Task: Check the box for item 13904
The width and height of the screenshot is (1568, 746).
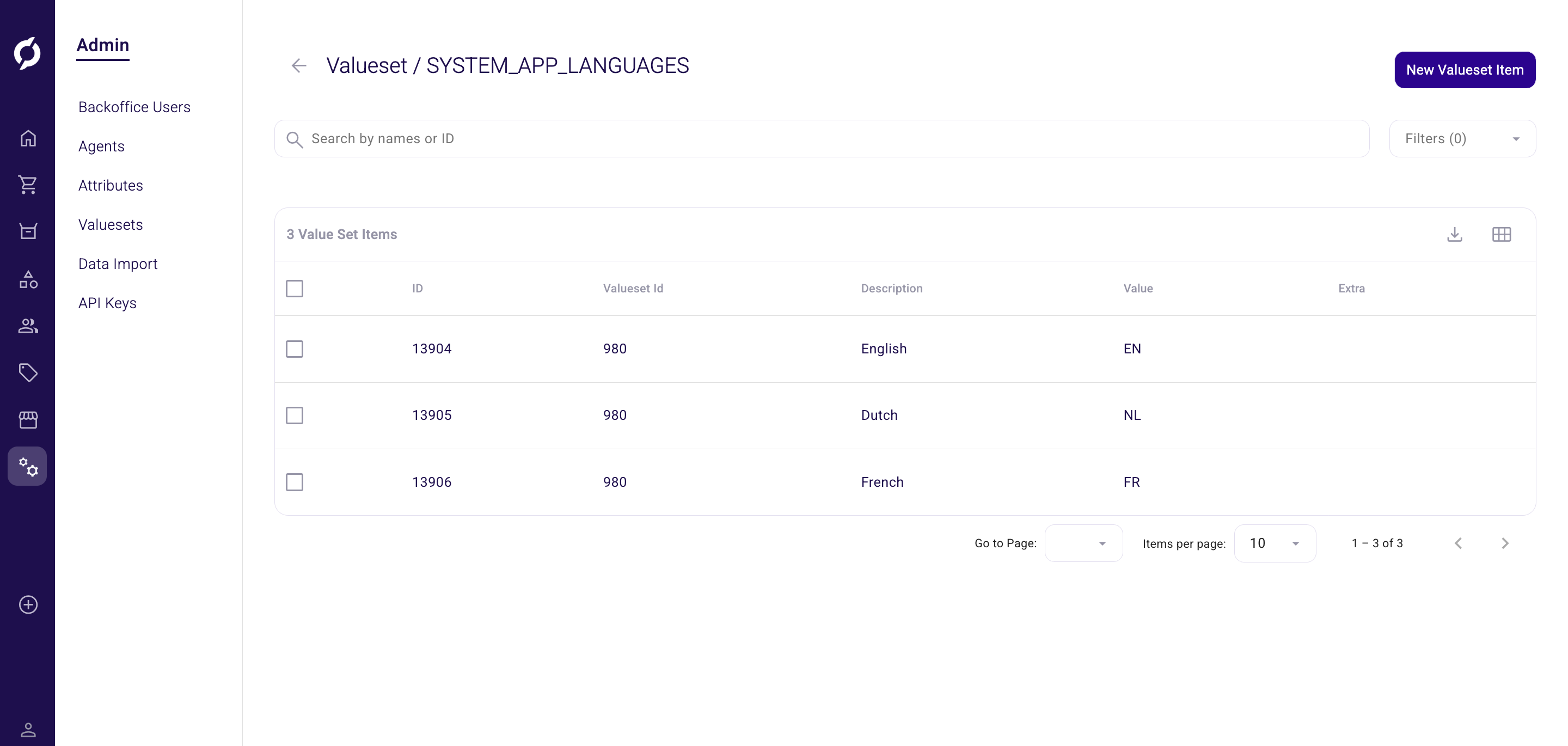Action: pyautogui.click(x=295, y=349)
